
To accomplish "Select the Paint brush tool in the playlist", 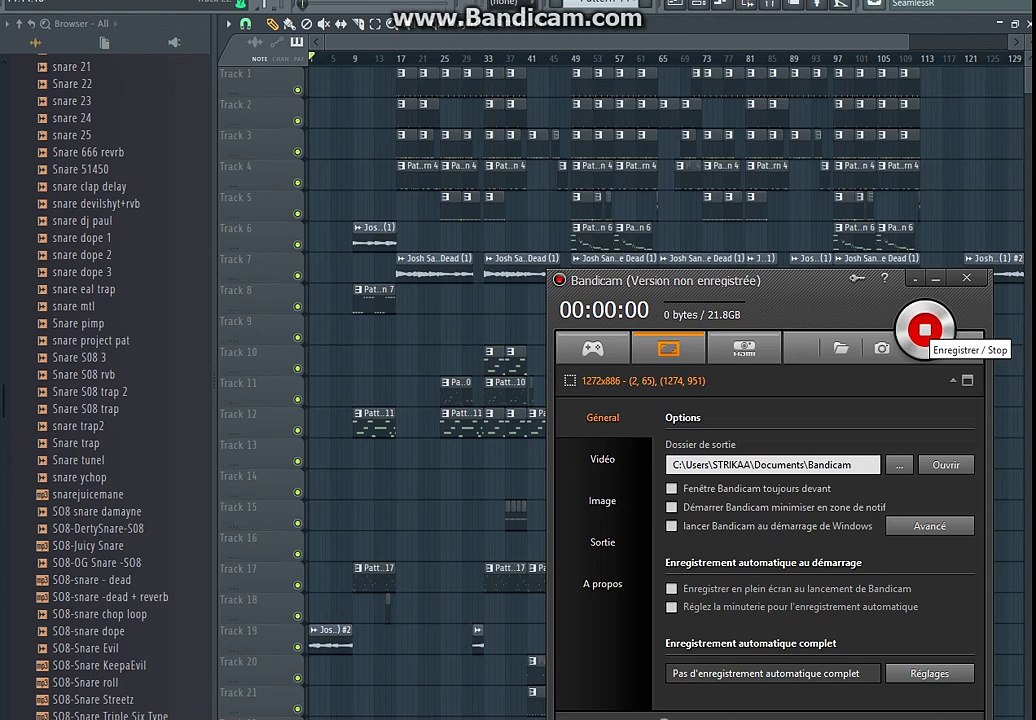I will click(x=289, y=24).
